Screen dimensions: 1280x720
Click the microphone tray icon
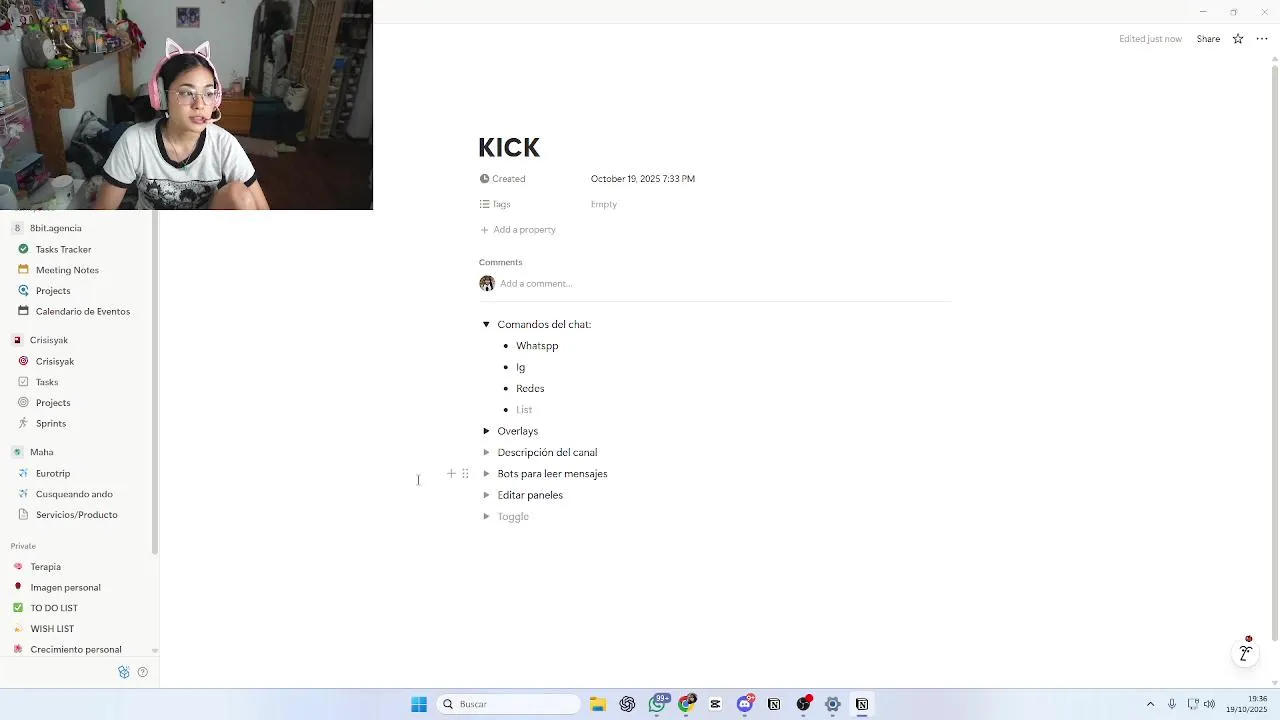pos(1172,704)
